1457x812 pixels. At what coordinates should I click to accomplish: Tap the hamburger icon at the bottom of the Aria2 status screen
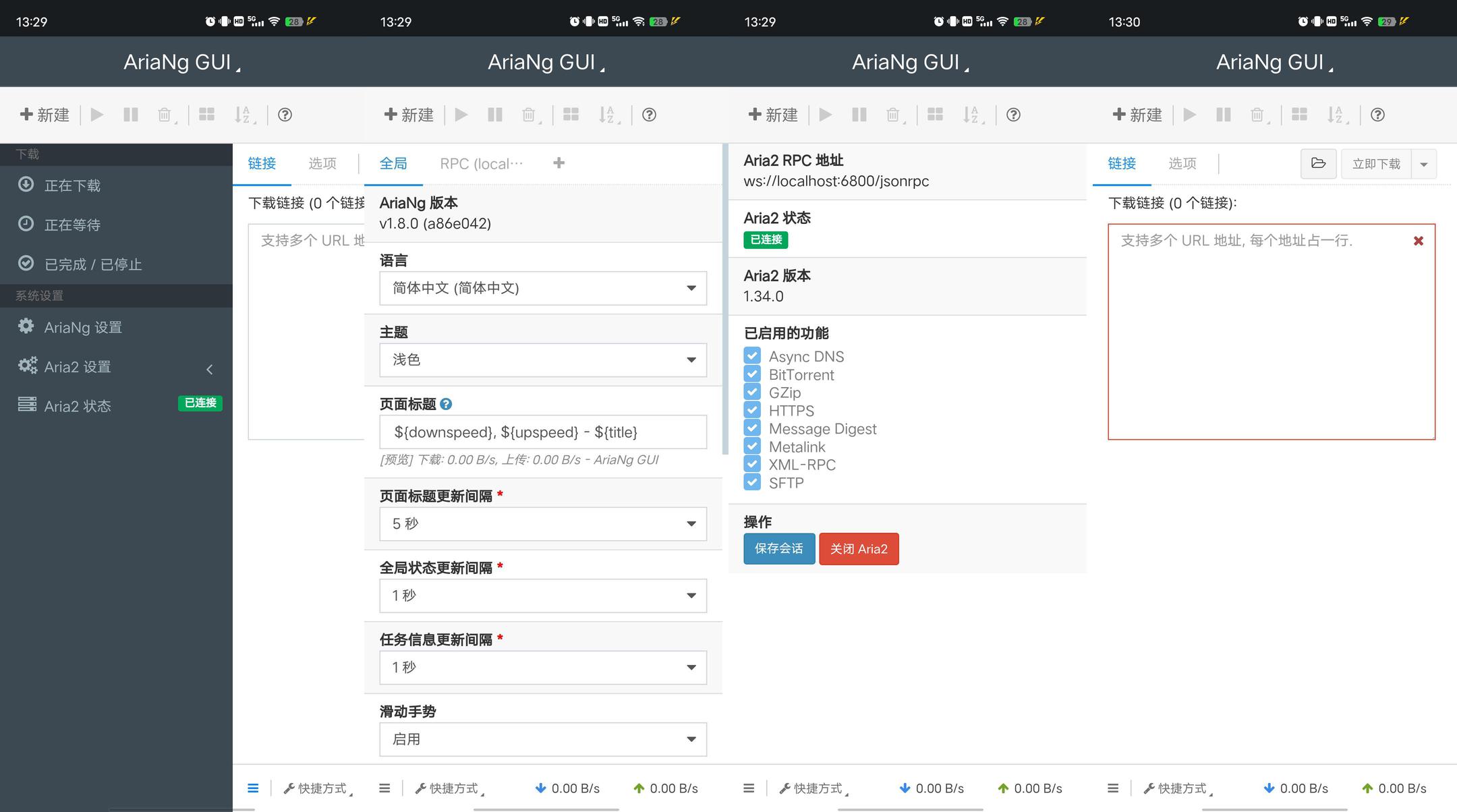tap(749, 788)
